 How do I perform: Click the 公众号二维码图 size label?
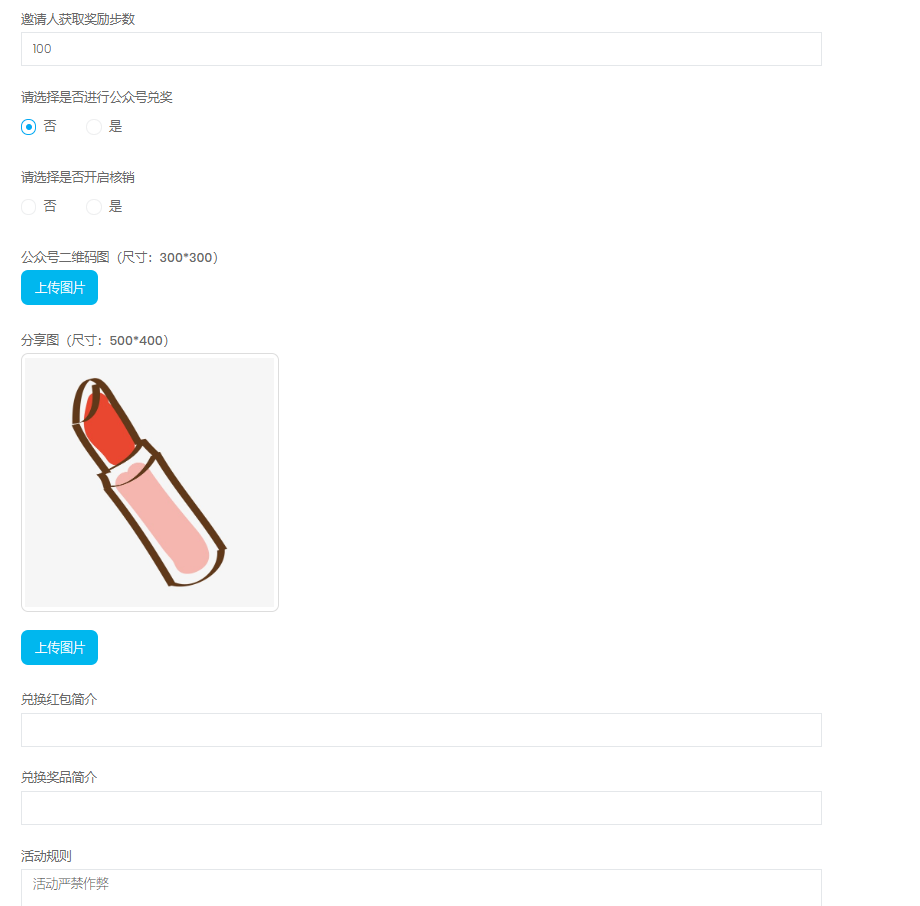pyautogui.click(x=120, y=257)
